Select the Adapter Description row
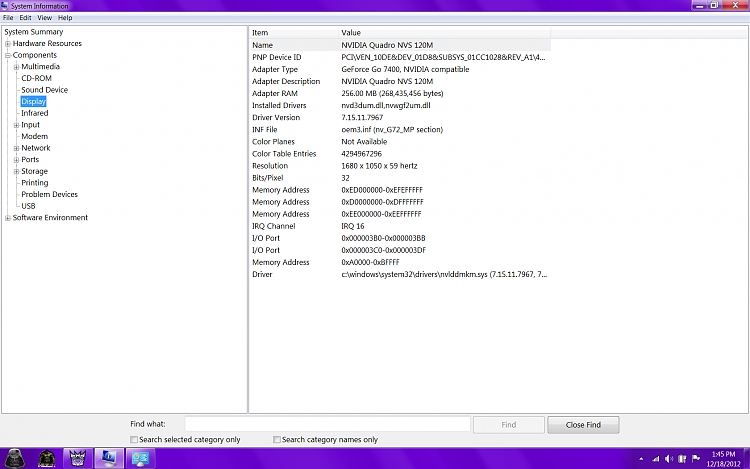 pos(400,81)
